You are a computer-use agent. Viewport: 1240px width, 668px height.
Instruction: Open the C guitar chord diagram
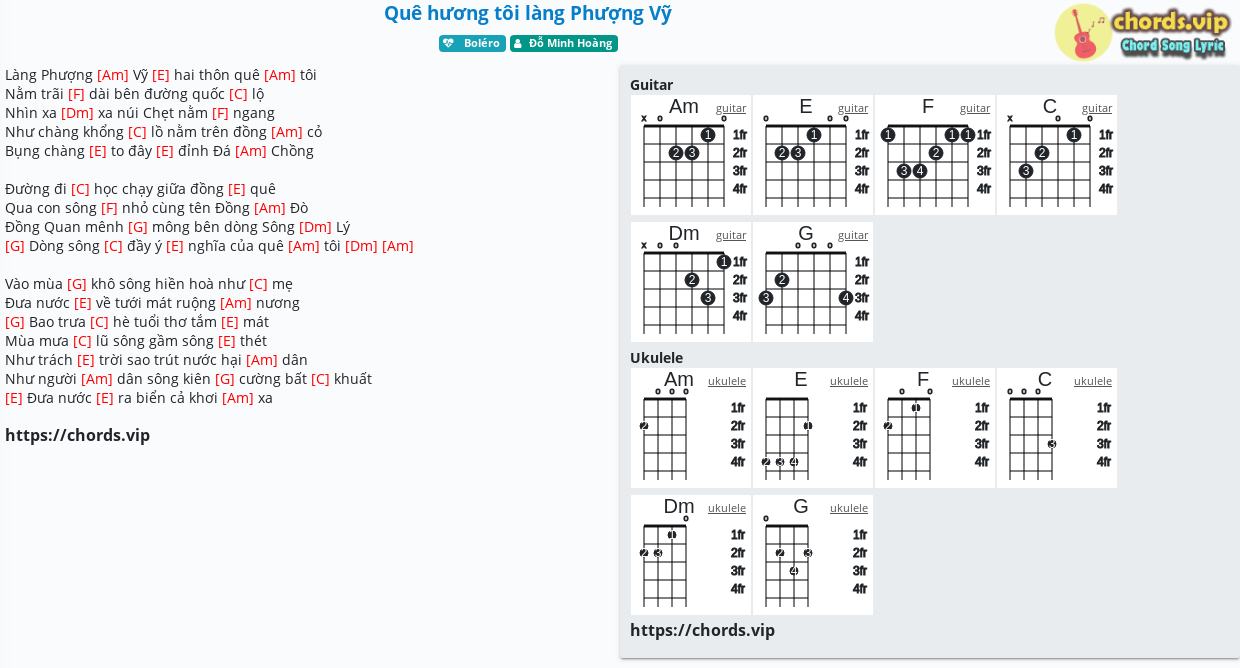pos(1057,160)
